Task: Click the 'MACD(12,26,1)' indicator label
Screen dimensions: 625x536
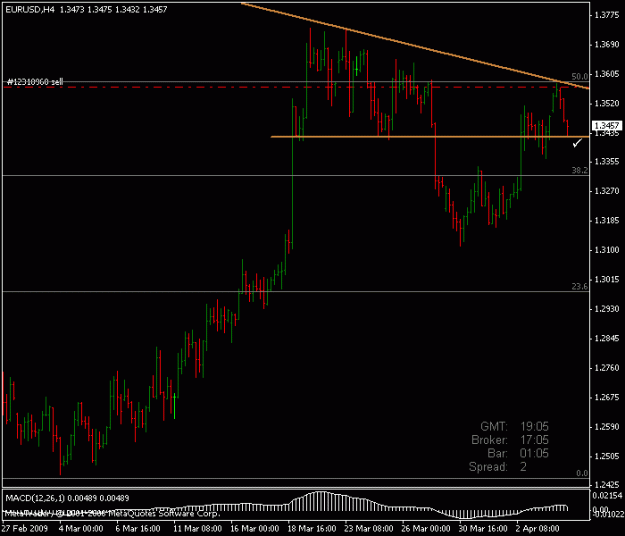Action: [x=35, y=498]
